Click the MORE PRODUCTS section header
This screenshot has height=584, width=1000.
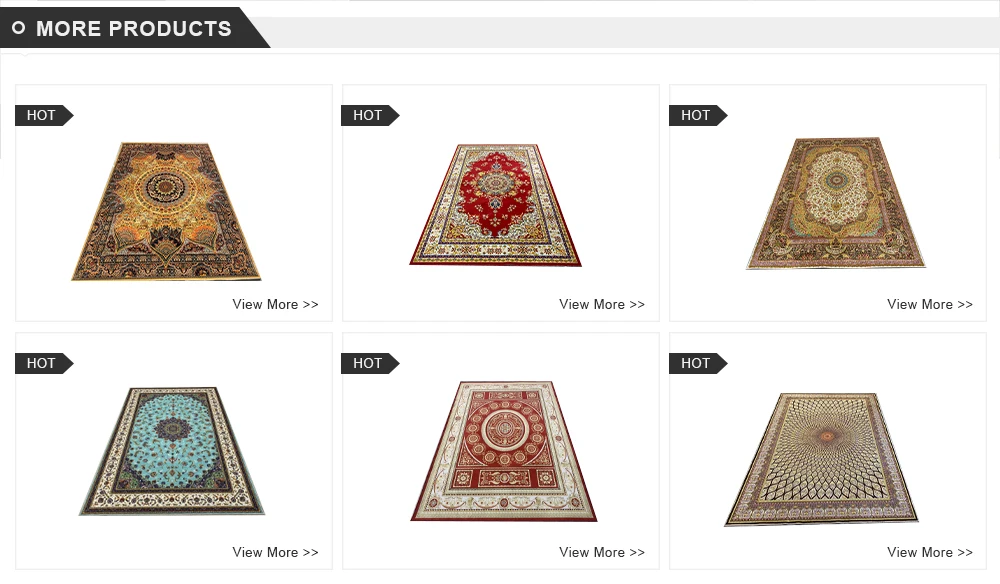[x=133, y=29]
